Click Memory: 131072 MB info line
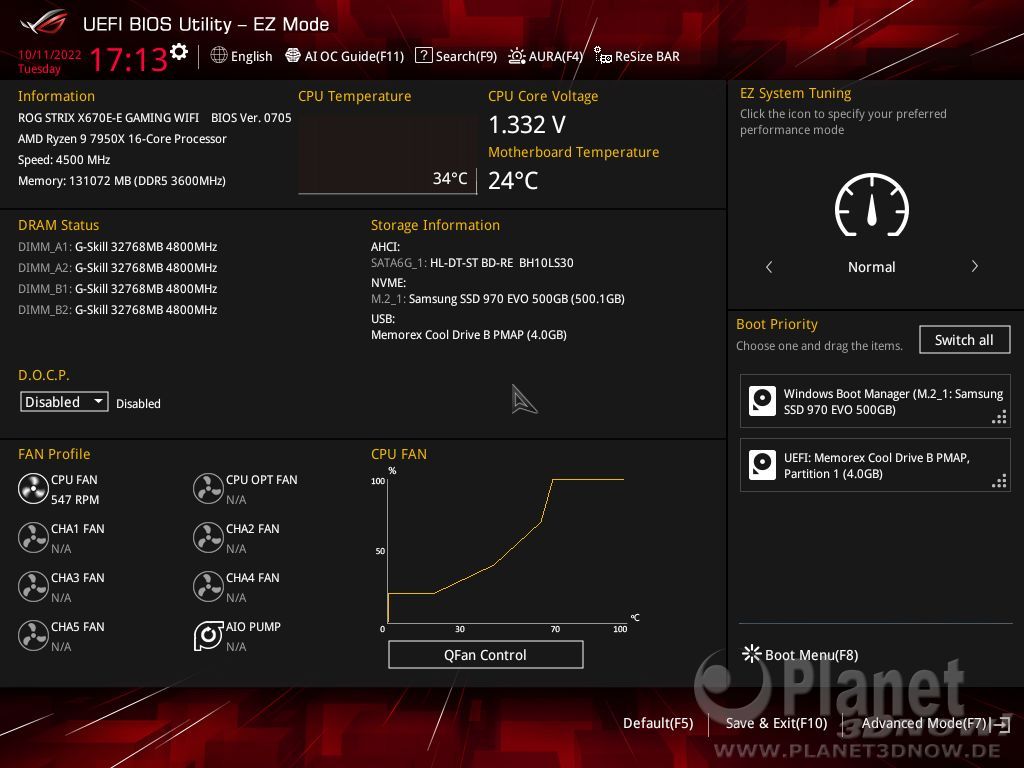The image size is (1024, 768). 121,181
